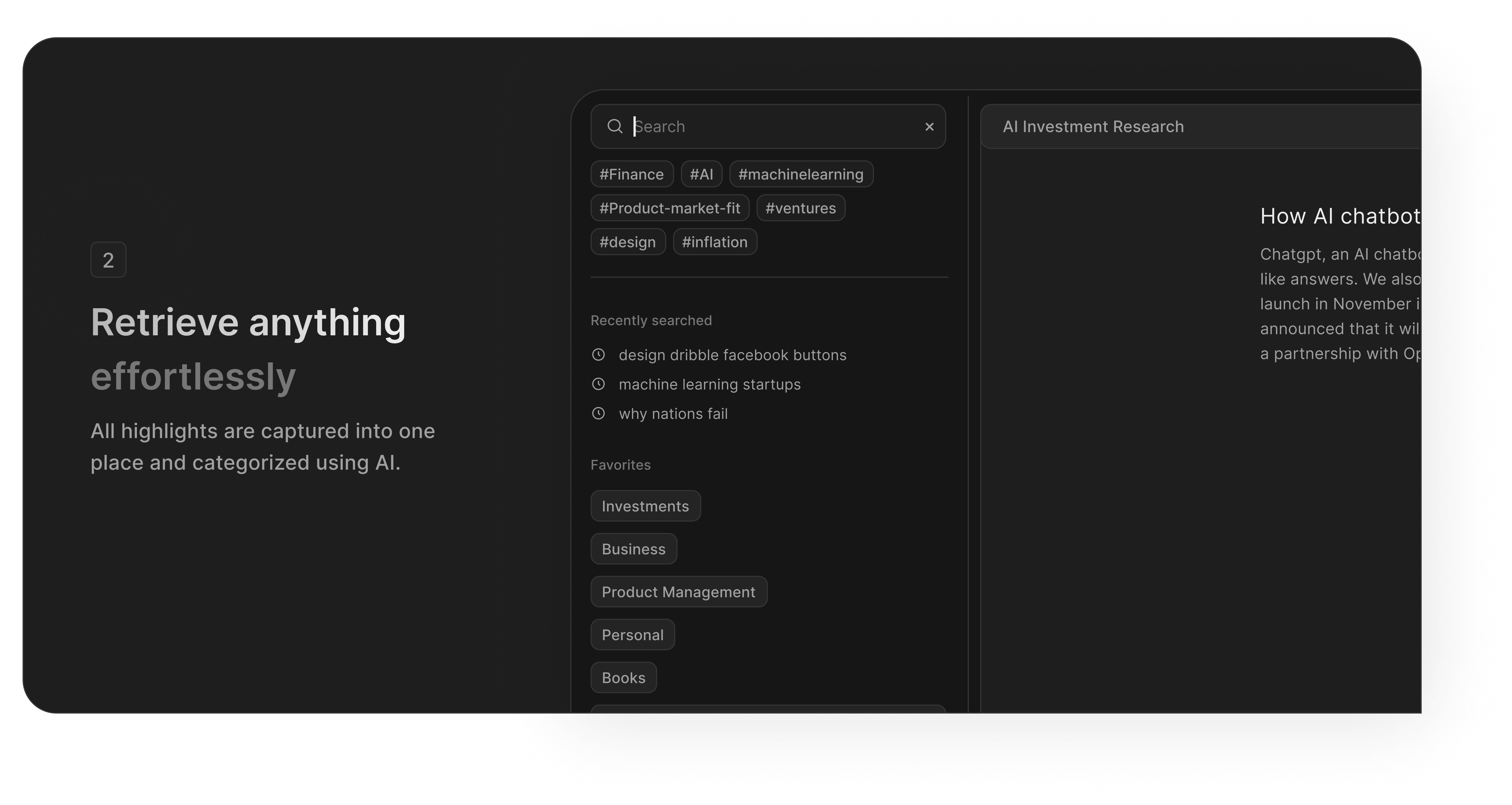The width and height of the screenshot is (1512, 805).
Task: Open the Business favorite
Action: point(634,549)
